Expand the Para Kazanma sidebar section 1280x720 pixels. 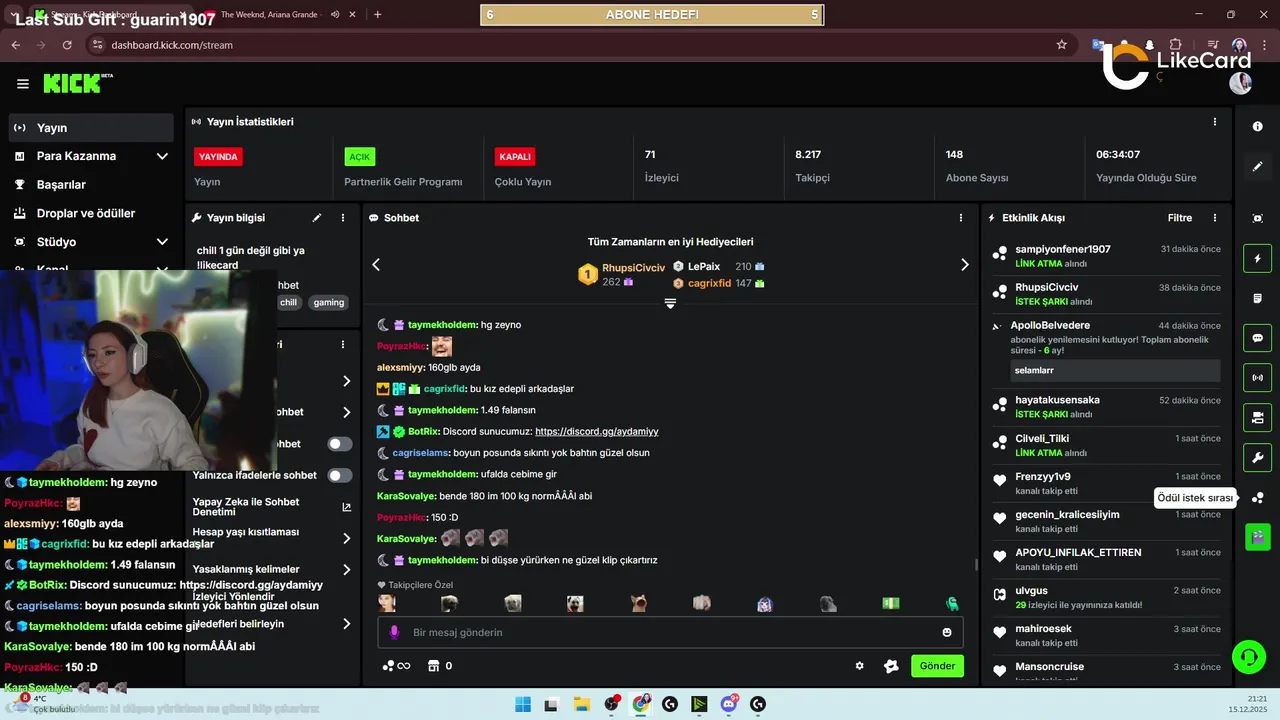162,156
